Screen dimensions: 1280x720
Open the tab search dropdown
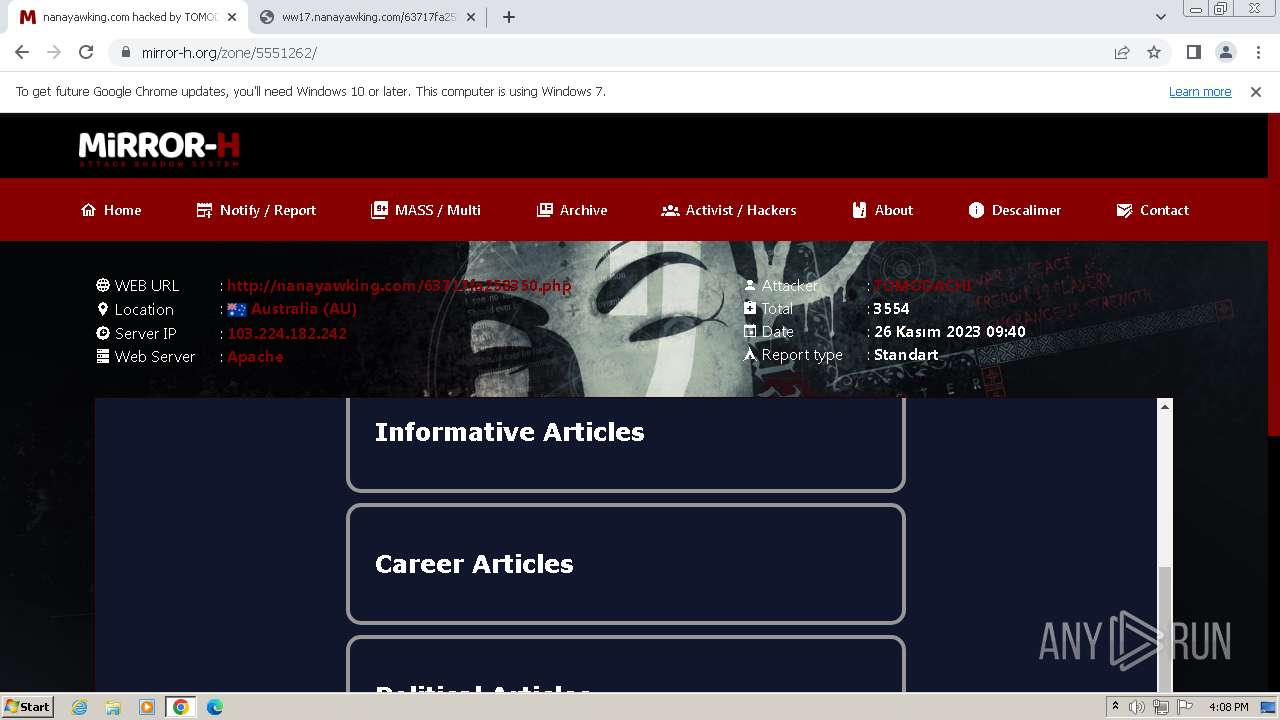[x=1160, y=17]
